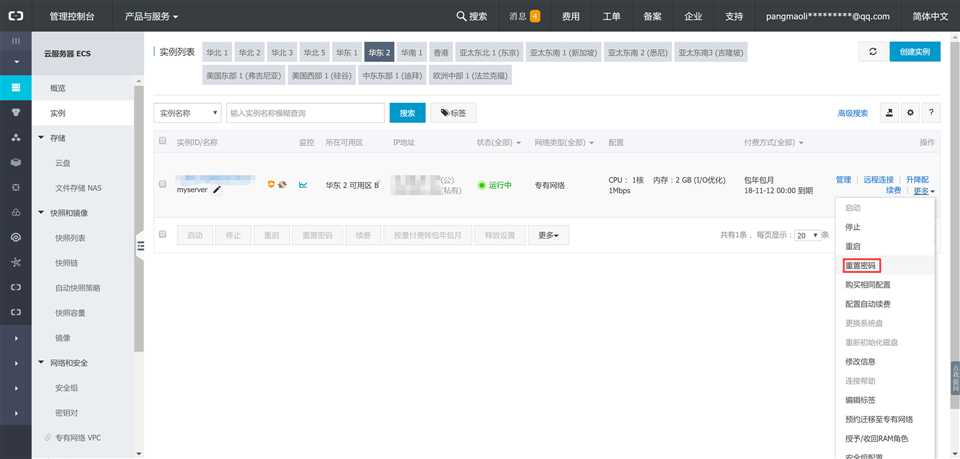Open the search magnifier in top bar

point(462,16)
